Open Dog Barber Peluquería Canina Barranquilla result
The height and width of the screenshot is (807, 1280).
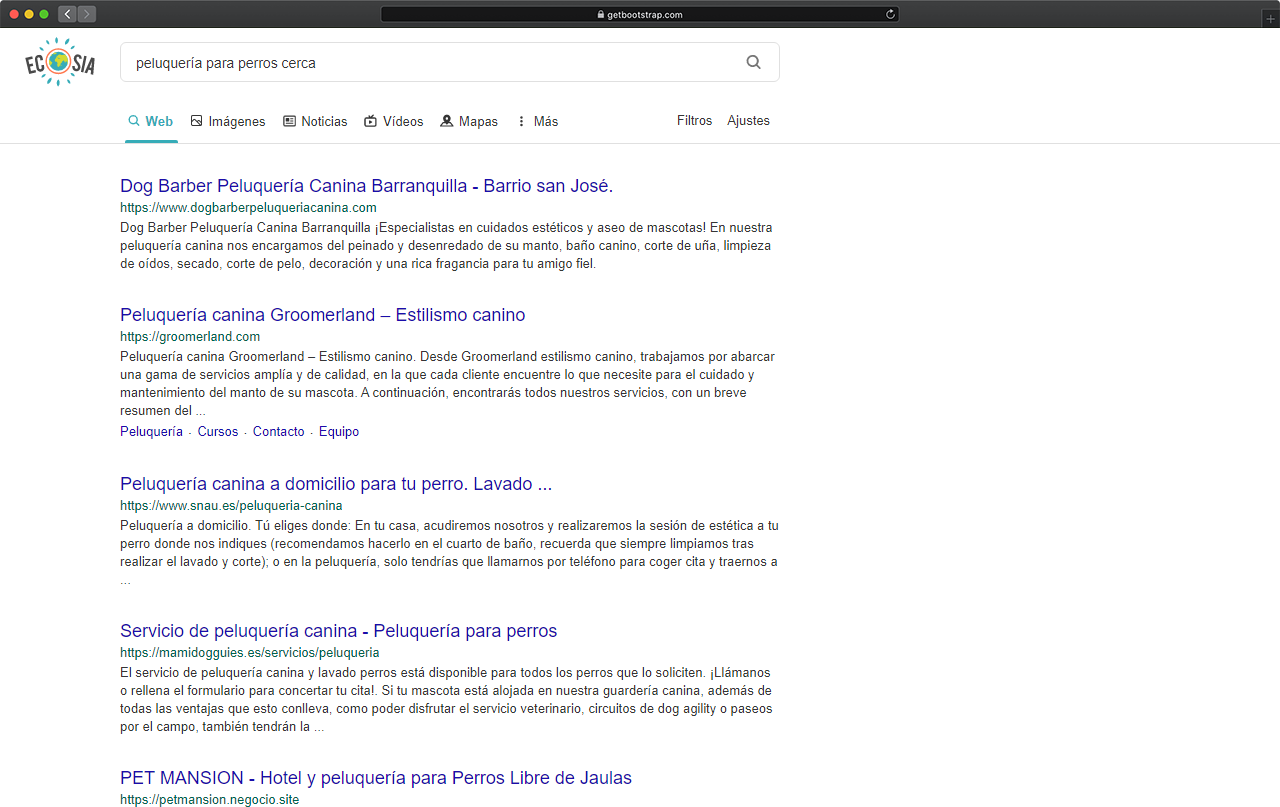[x=366, y=186]
